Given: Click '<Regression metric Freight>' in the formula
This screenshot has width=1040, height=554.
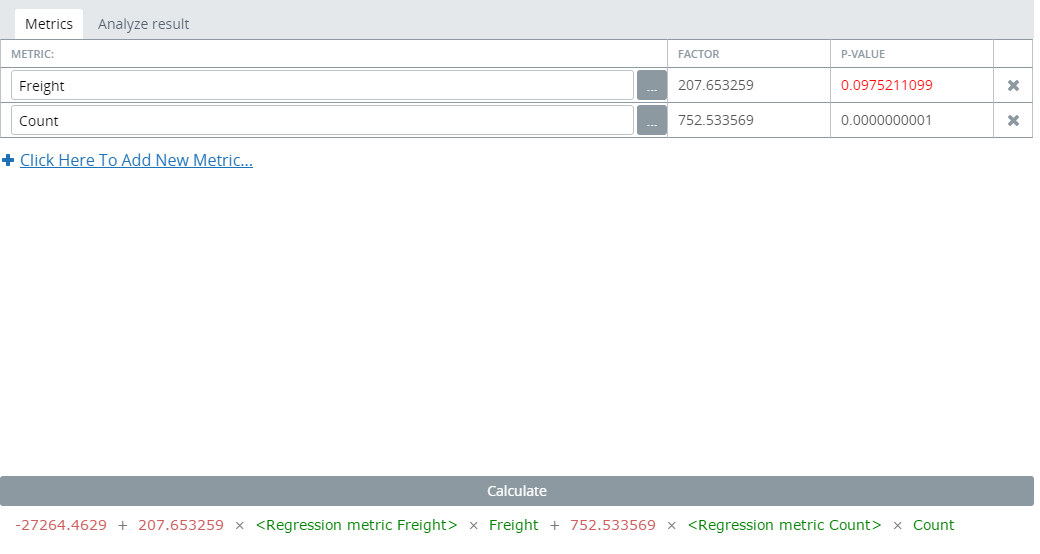Looking at the screenshot, I should pyautogui.click(x=356, y=525).
